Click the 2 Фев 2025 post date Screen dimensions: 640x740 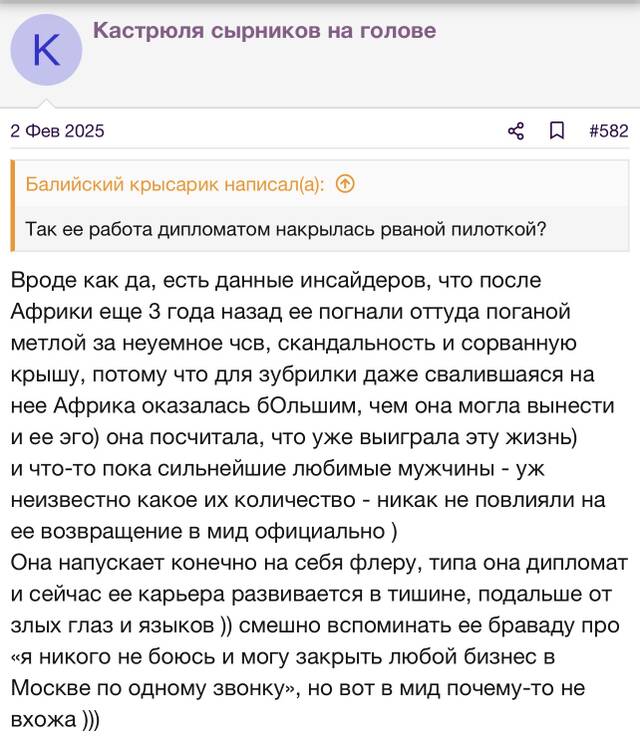point(57,131)
